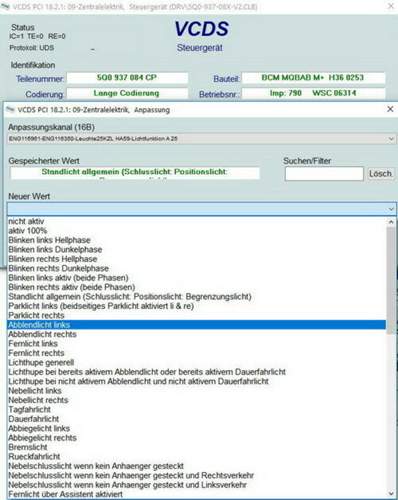Viewport: 398px width, 500px height.
Task: Select 'Fernlicht links' entry
Action: click(197, 343)
